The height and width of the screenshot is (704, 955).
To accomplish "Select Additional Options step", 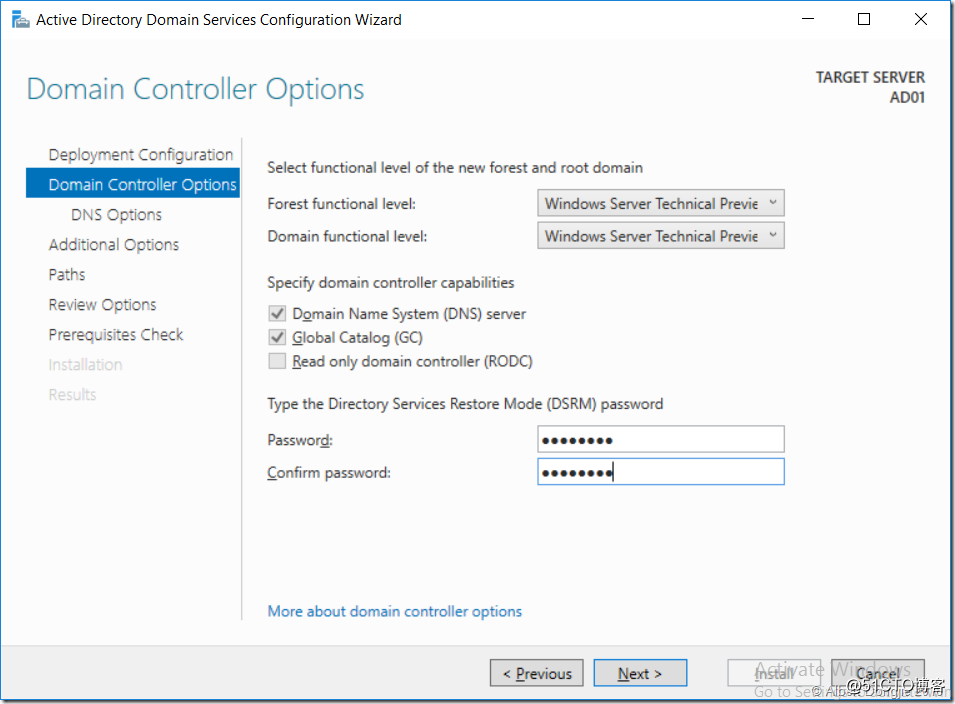I will (x=114, y=244).
